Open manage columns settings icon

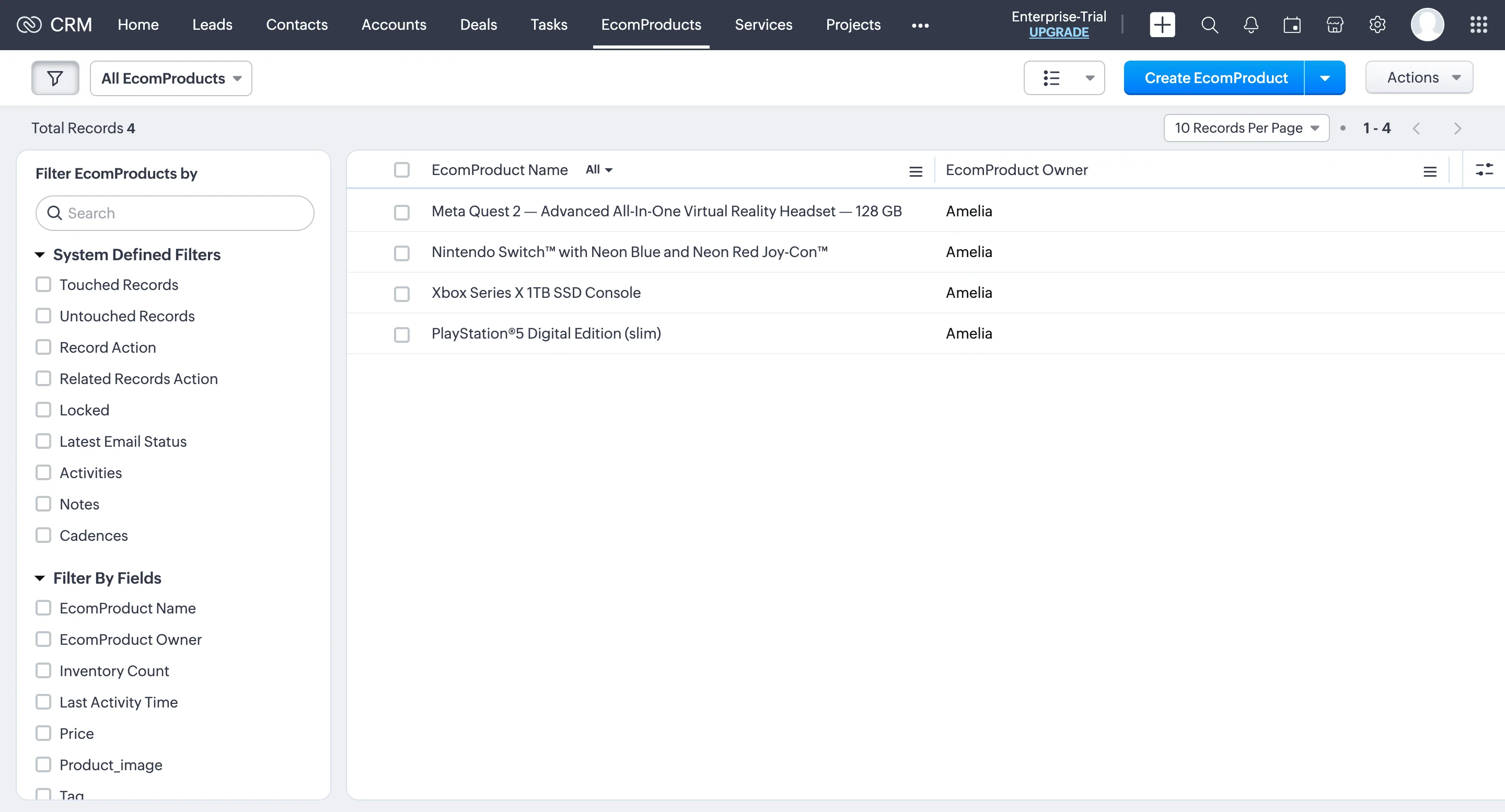(1484, 169)
